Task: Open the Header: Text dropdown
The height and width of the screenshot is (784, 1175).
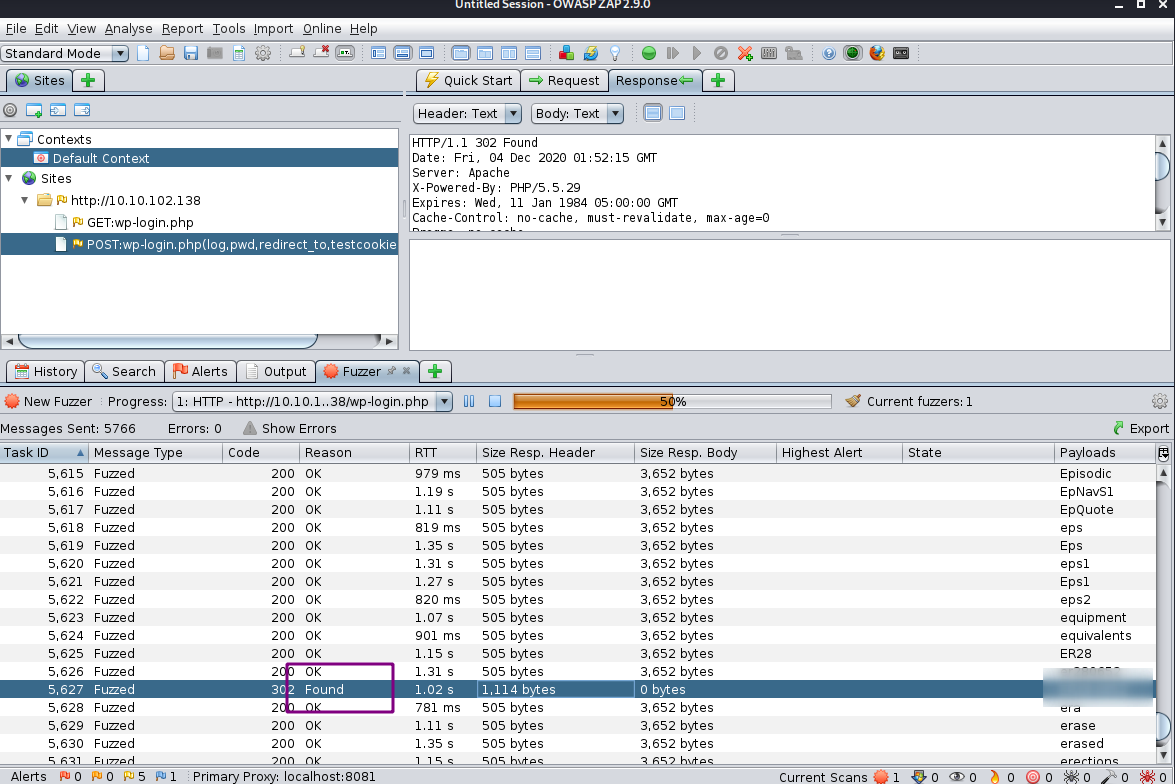Action: (467, 113)
